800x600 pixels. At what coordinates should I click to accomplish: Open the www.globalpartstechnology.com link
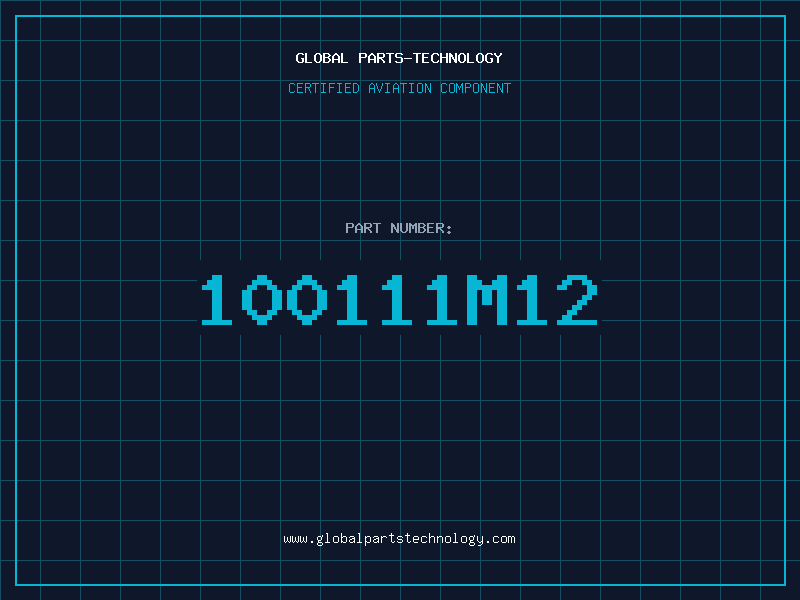coord(399,539)
